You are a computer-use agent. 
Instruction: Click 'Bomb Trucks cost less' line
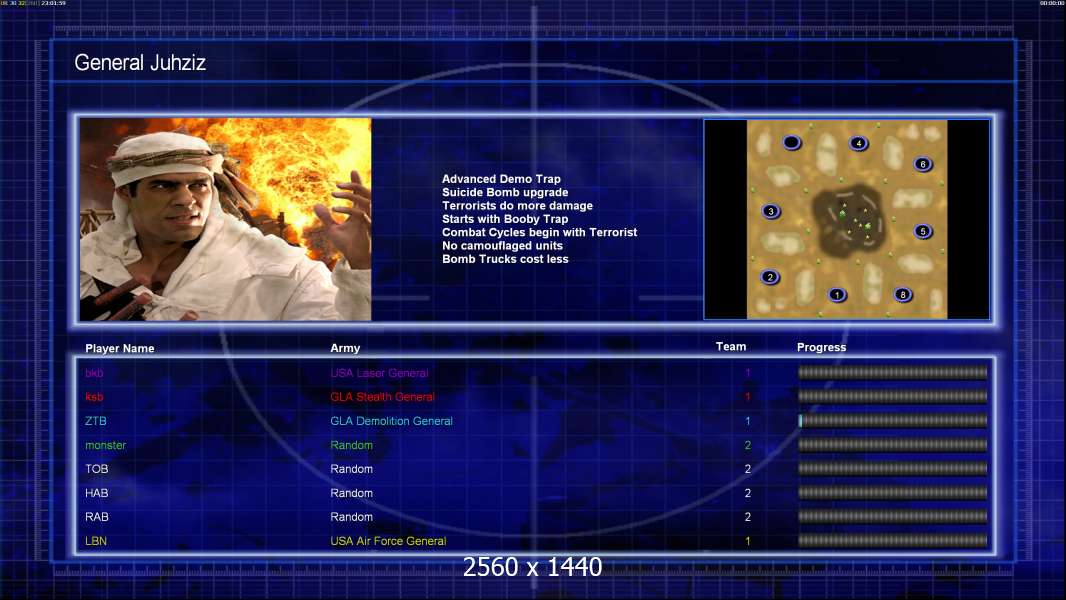pos(505,259)
